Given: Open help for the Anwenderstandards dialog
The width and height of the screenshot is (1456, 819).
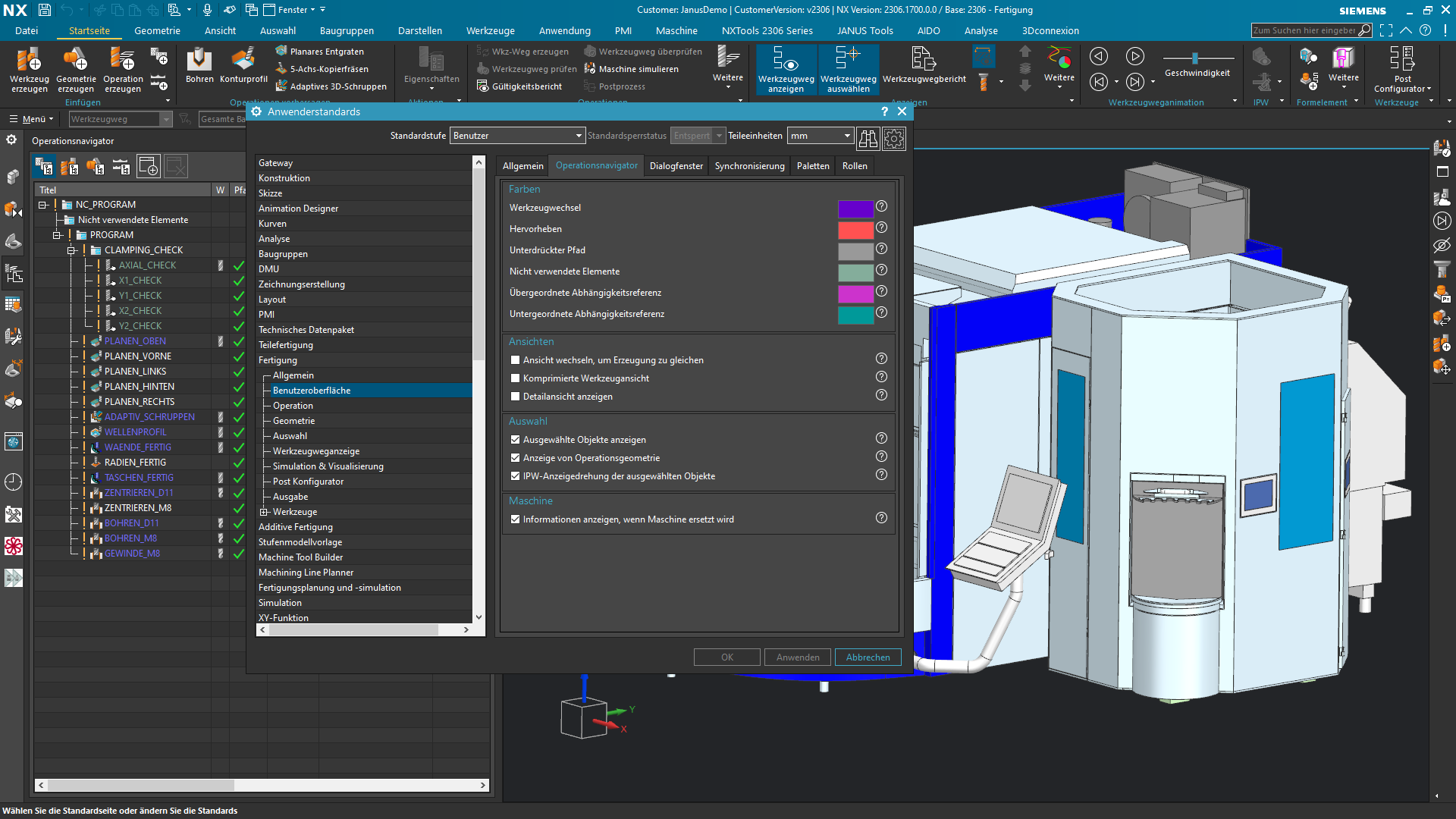Looking at the screenshot, I should click(884, 111).
